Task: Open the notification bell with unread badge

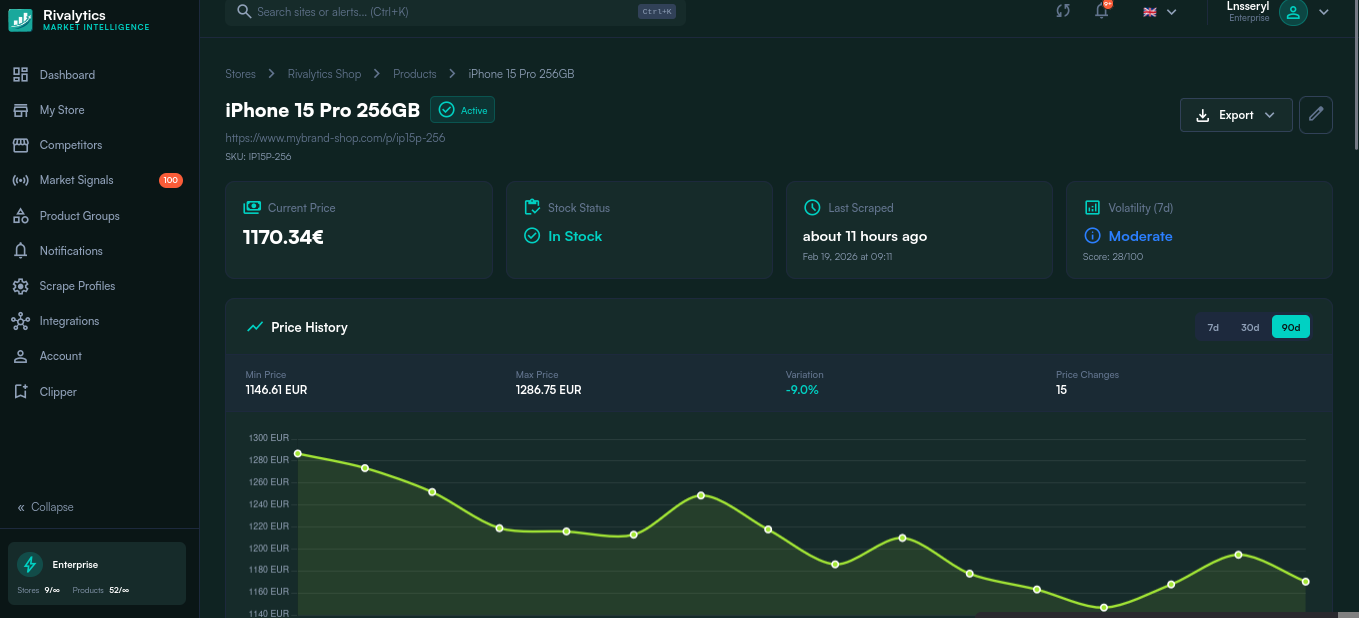Action: (1101, 11)
